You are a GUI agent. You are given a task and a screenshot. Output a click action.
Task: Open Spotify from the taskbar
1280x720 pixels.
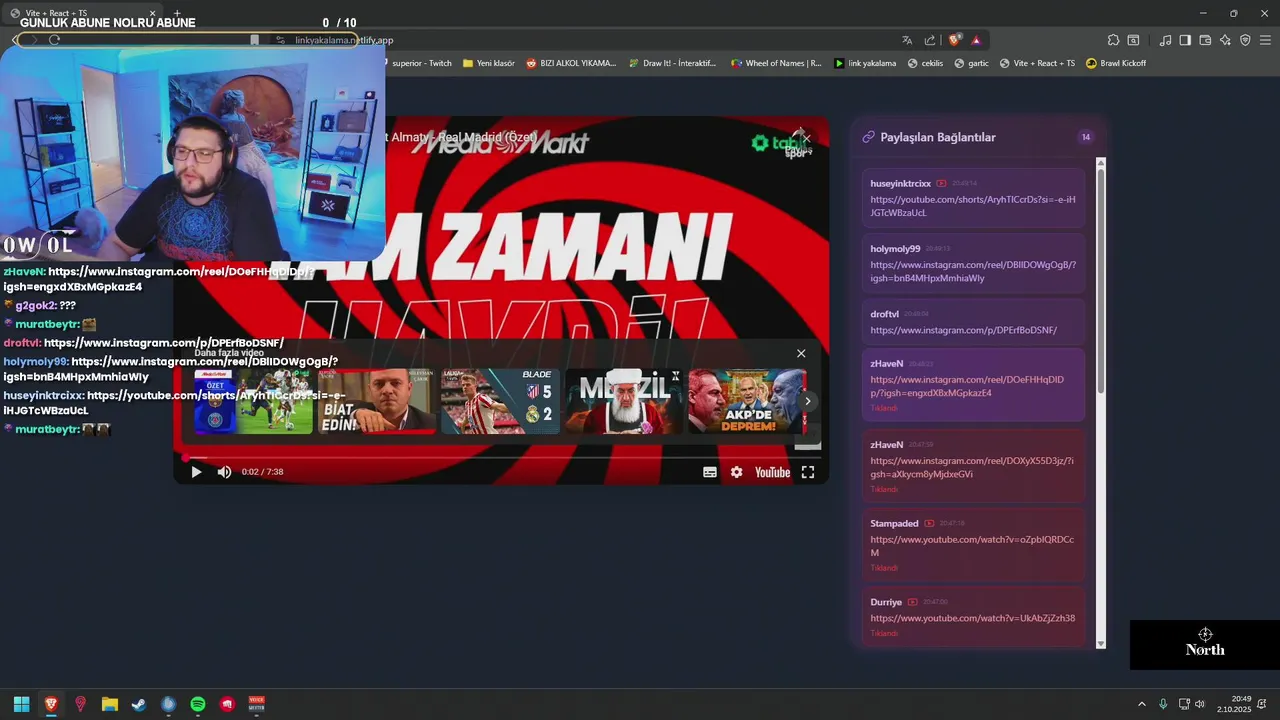198,704
